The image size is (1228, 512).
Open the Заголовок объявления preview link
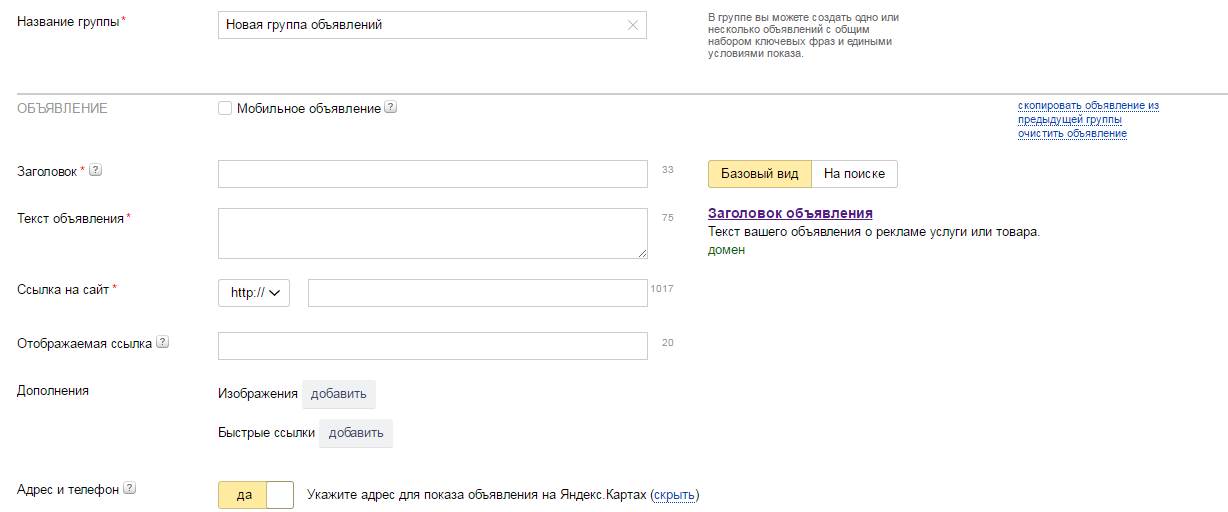coord(790,213)
